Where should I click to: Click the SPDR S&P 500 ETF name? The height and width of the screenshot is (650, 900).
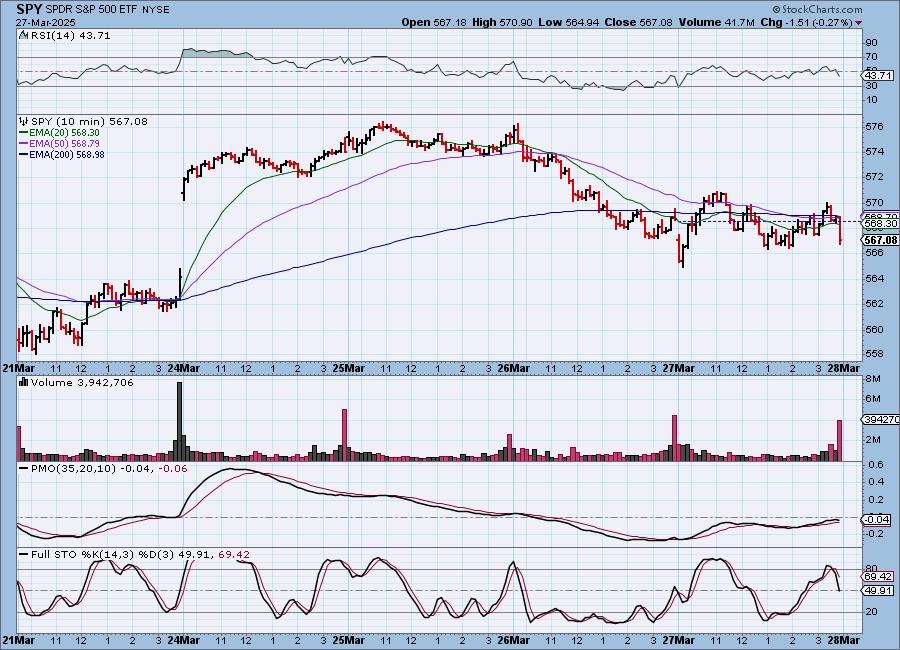[x=89, y=10]
